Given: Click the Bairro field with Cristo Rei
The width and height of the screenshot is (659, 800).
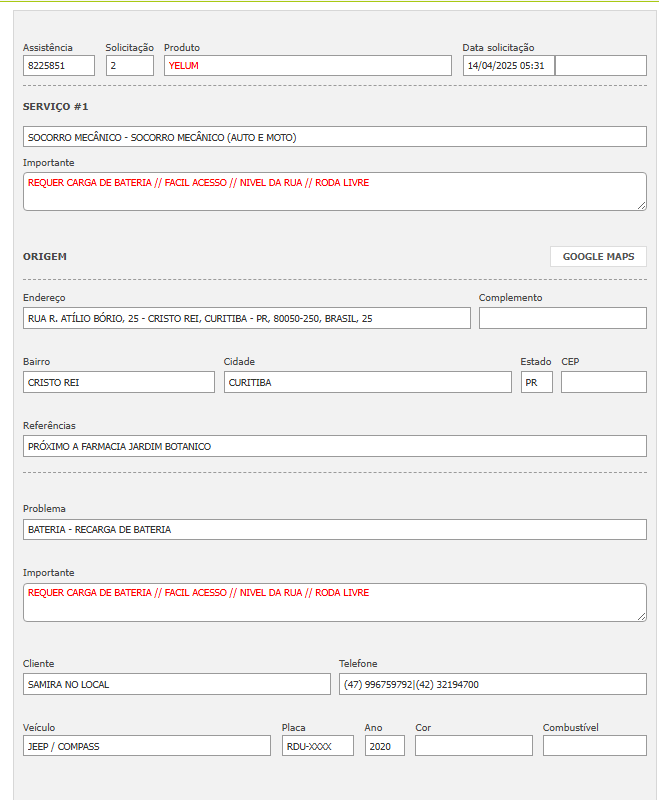Looking at the screenshot, I should click(x=119, y=382).
